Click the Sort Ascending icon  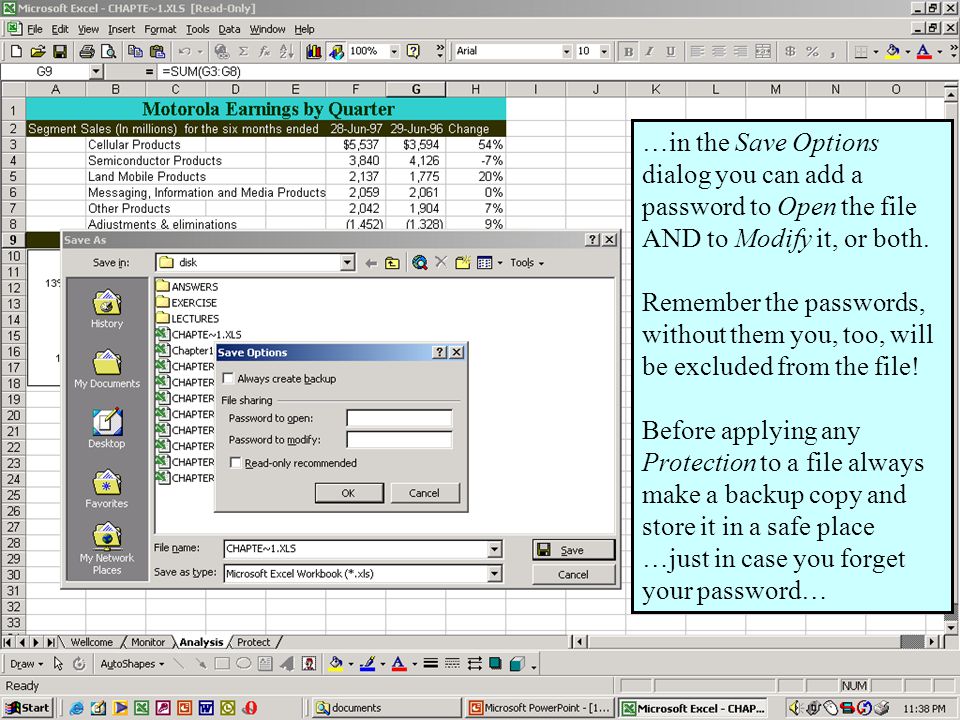(287, 51)
